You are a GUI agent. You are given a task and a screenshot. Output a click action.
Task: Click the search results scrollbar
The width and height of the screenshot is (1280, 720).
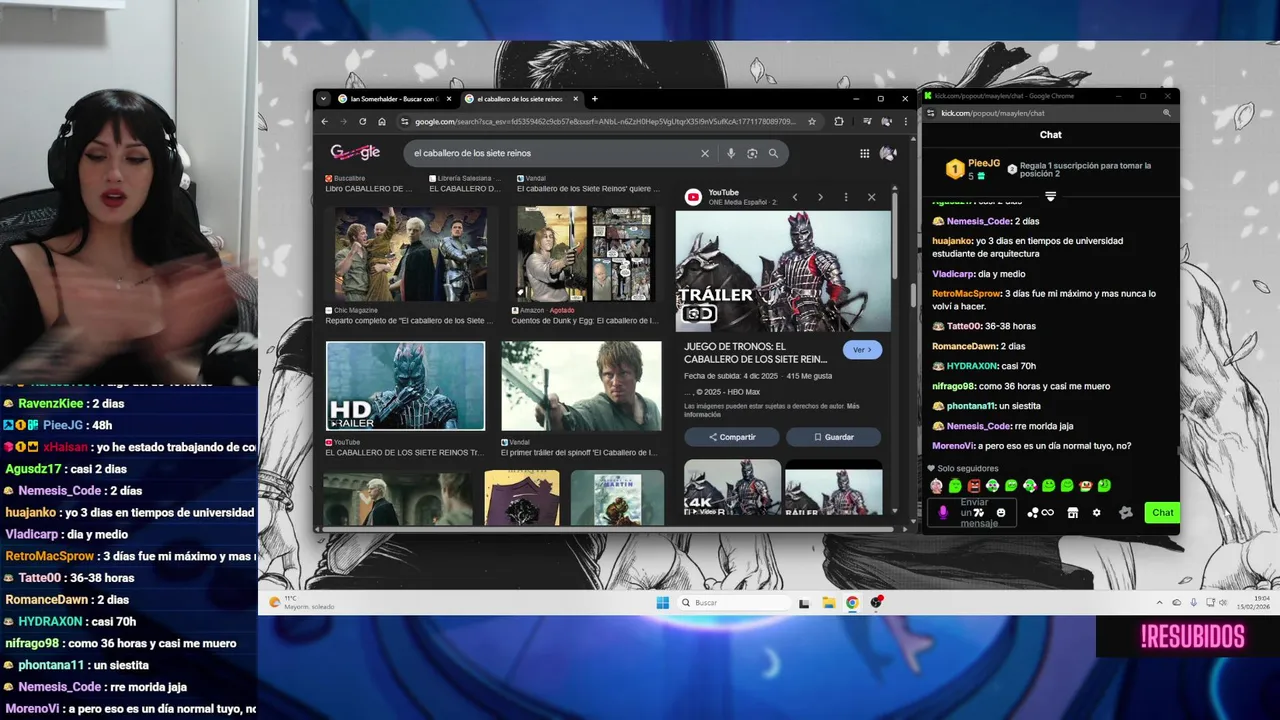(x=914, y=295)
